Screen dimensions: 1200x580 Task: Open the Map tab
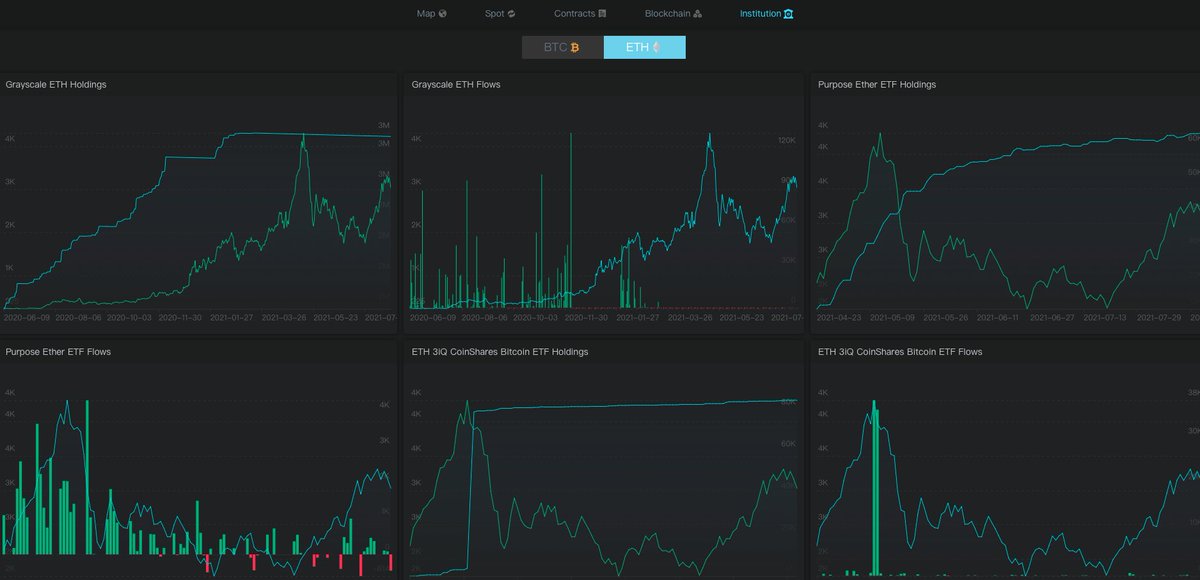(x=431, y=14)
